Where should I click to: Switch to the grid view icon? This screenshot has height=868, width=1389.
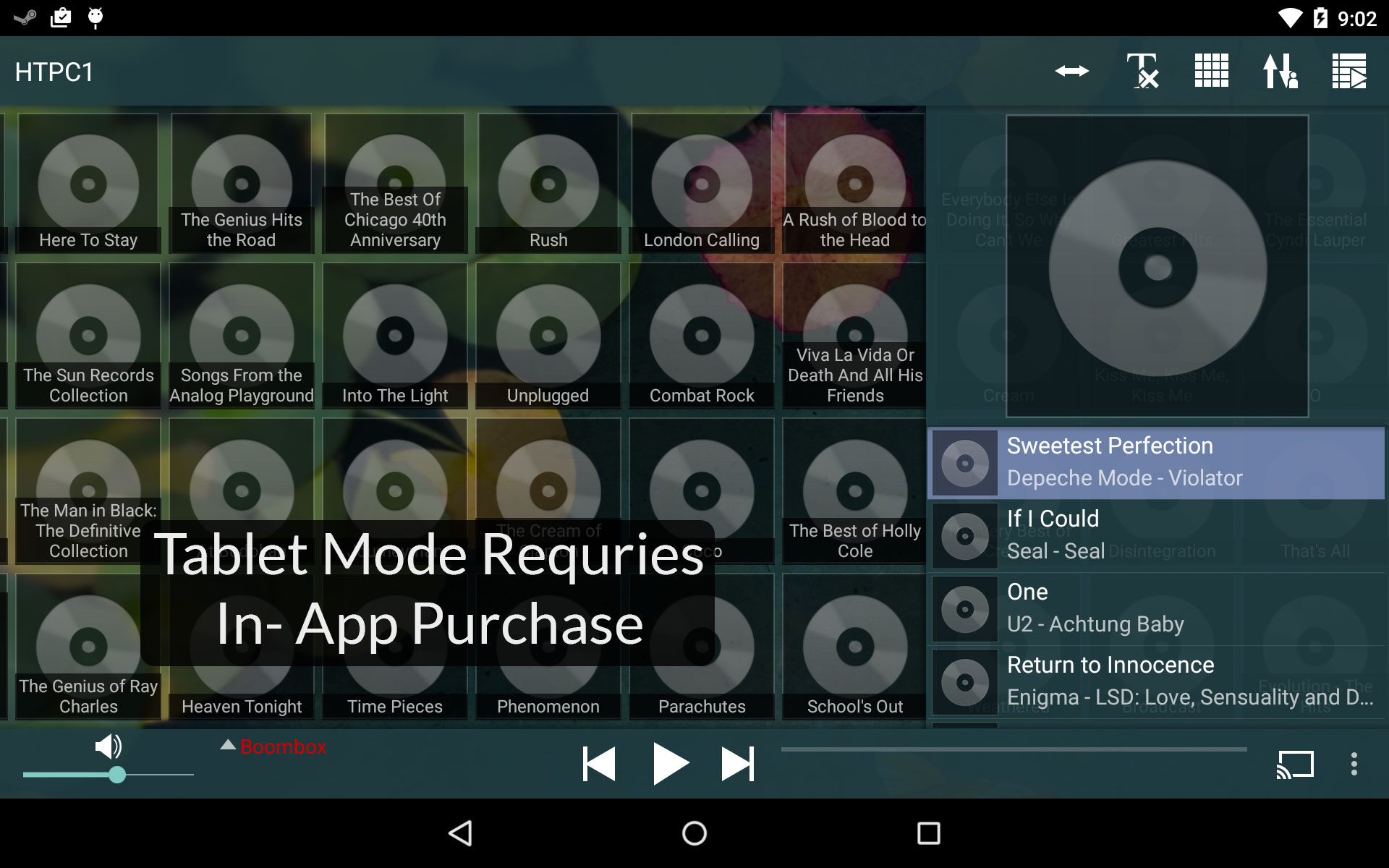[x=1211, y=71]
